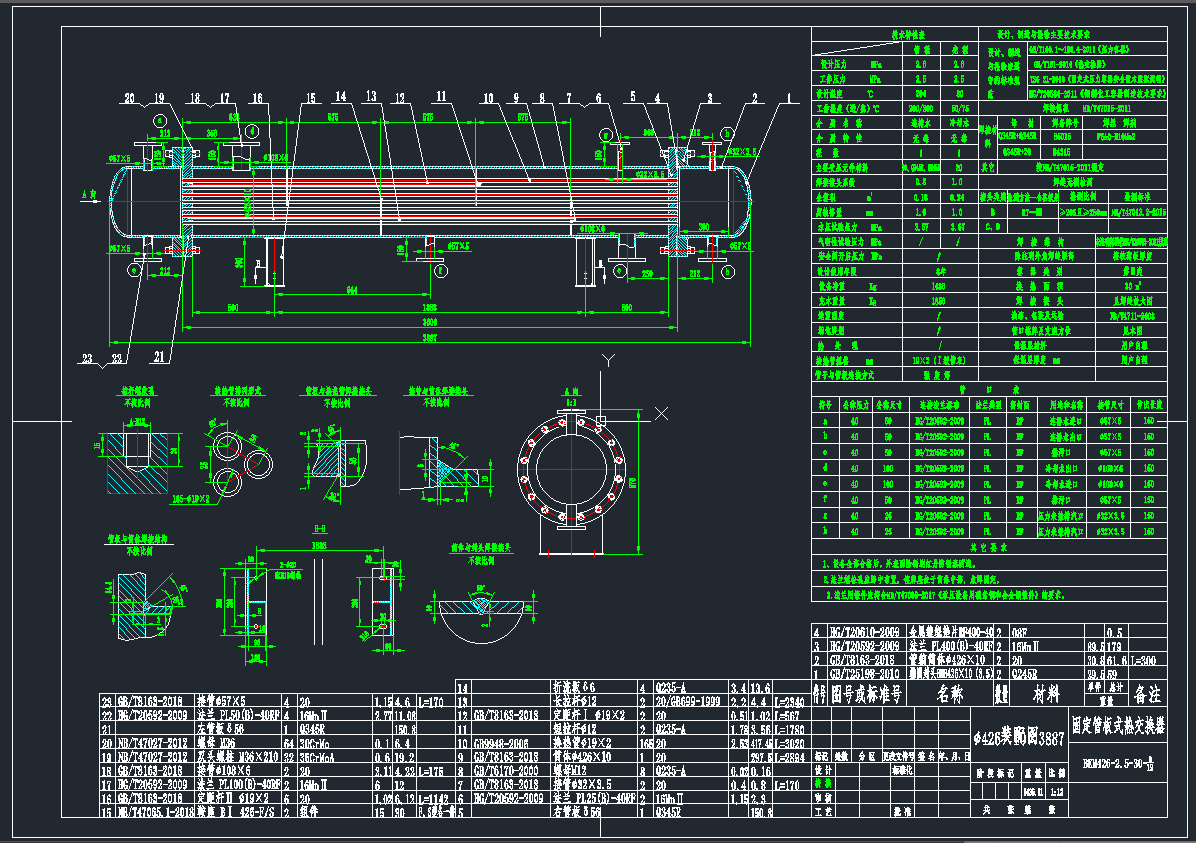Viewport: 1196px width, 843px height.
Task: Select the 1:12 scale cell
Action: coord(1056,793)
